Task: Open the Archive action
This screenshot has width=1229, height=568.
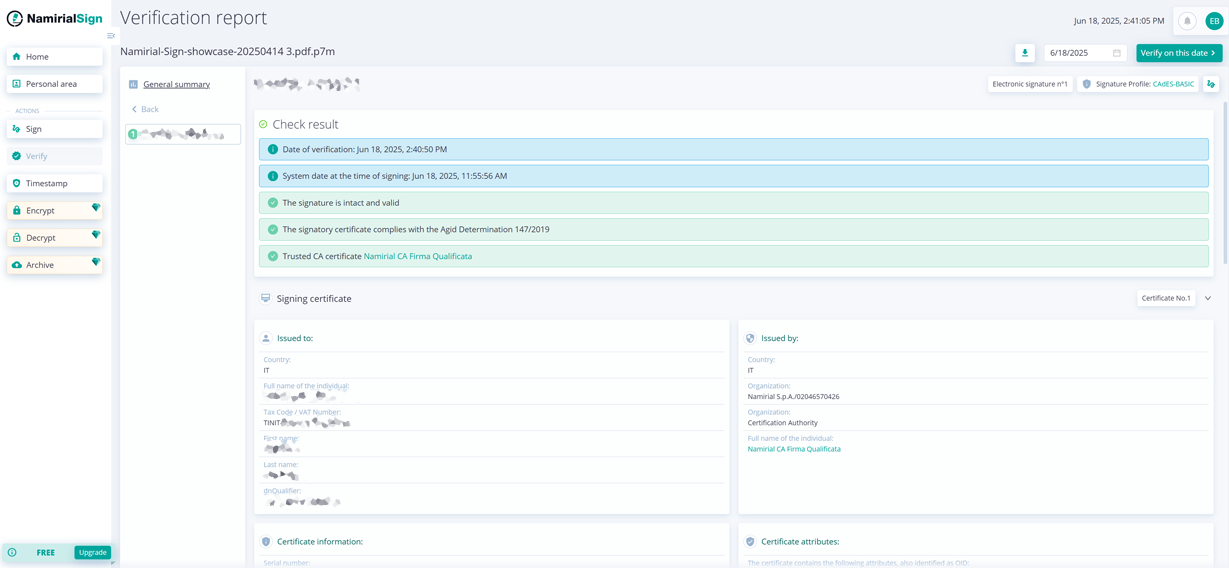Action: click(x=54, y=265)
